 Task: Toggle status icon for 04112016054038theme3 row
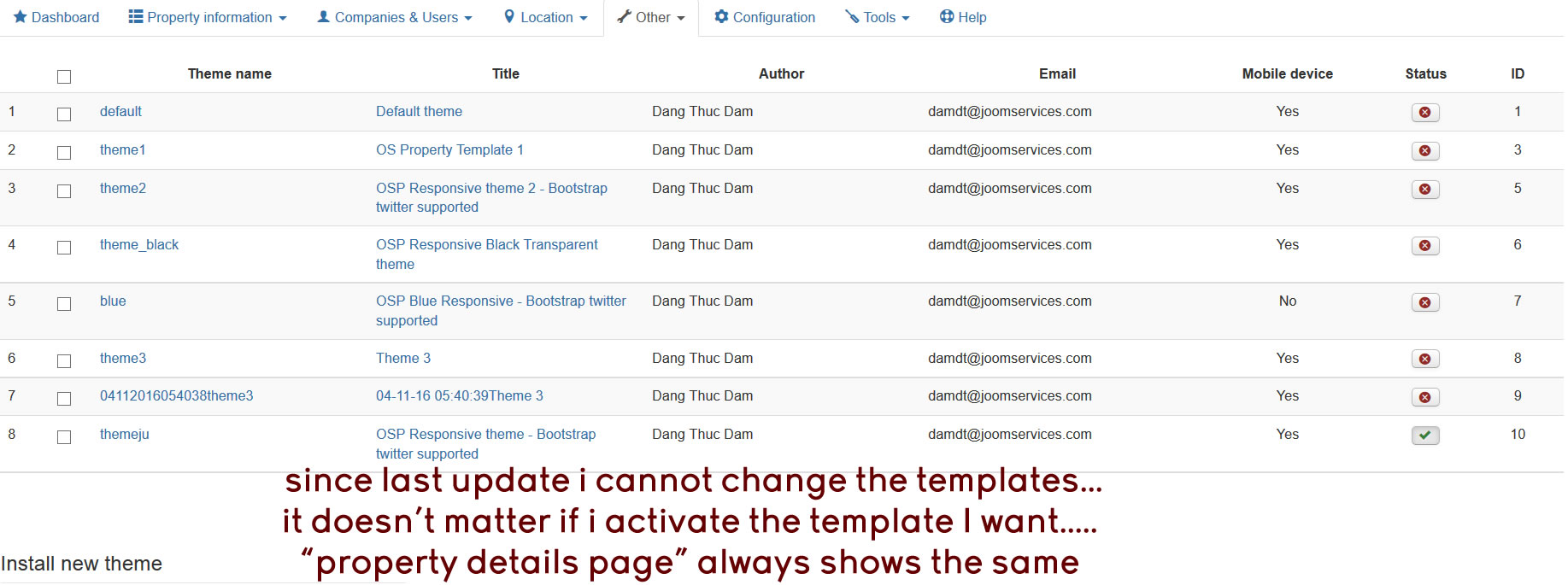click(1424, 397)
